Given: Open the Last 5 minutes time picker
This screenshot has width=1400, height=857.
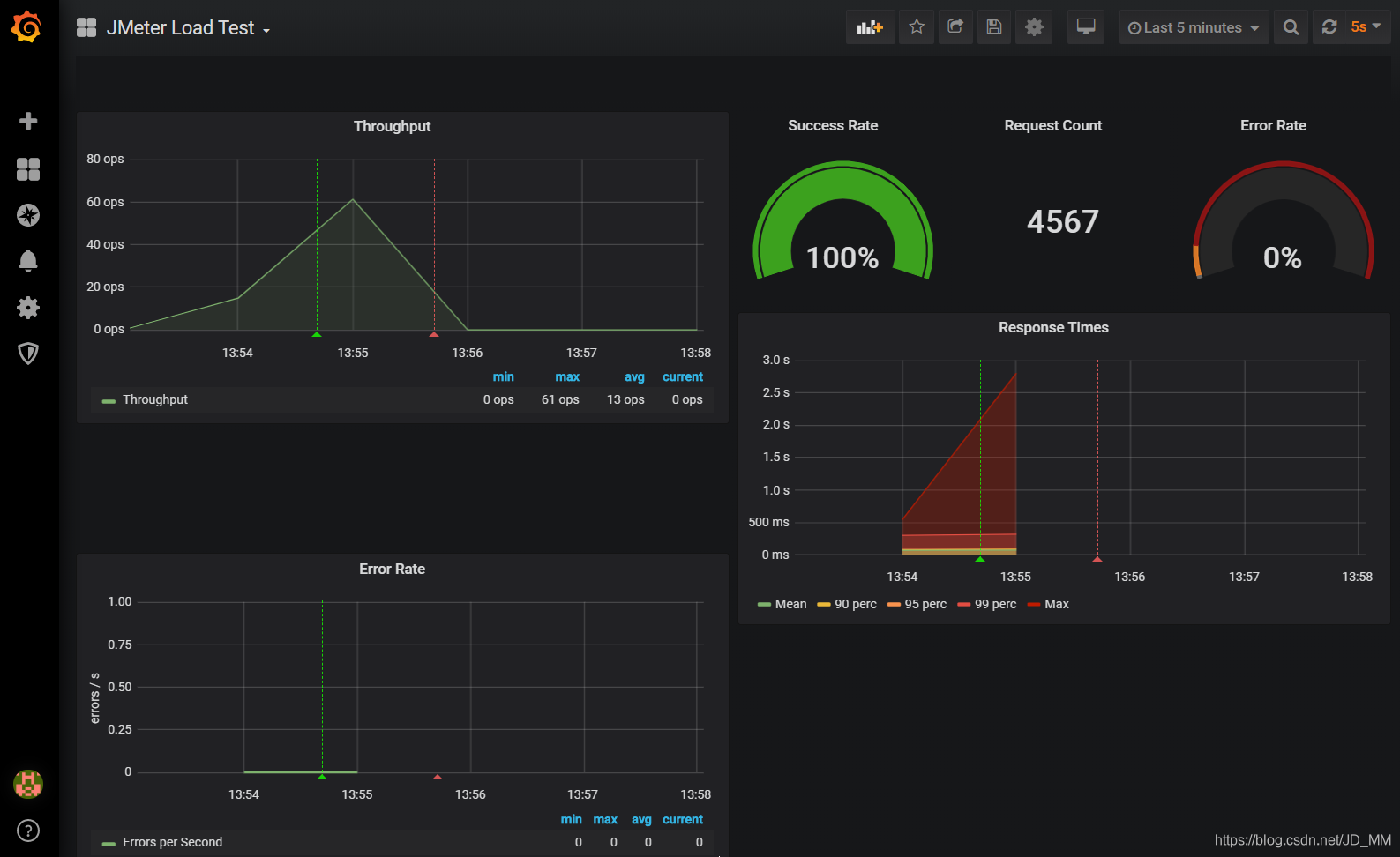Looking at the screenshot, I should pyautogui.click(x=1194, y=27).
